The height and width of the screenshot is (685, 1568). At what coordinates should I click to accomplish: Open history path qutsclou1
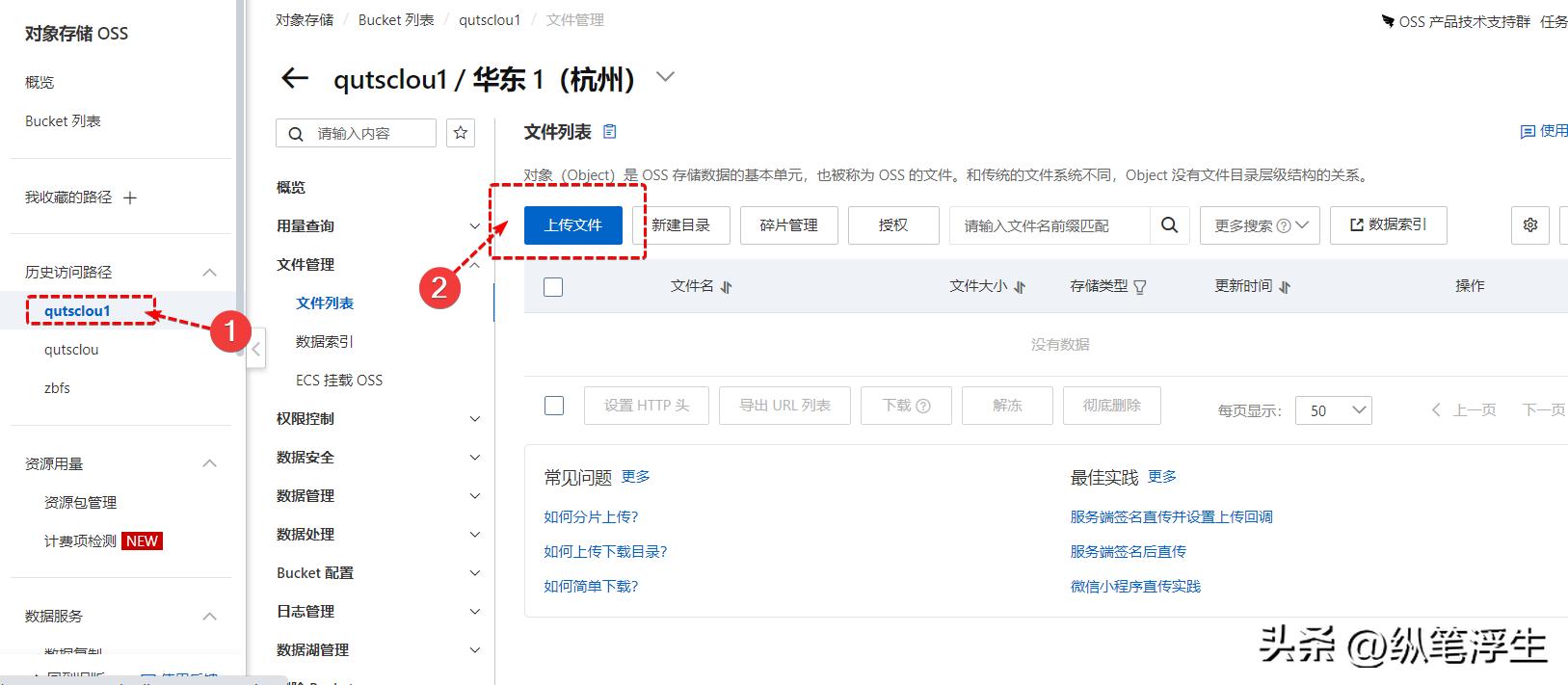tap(77, 311)
